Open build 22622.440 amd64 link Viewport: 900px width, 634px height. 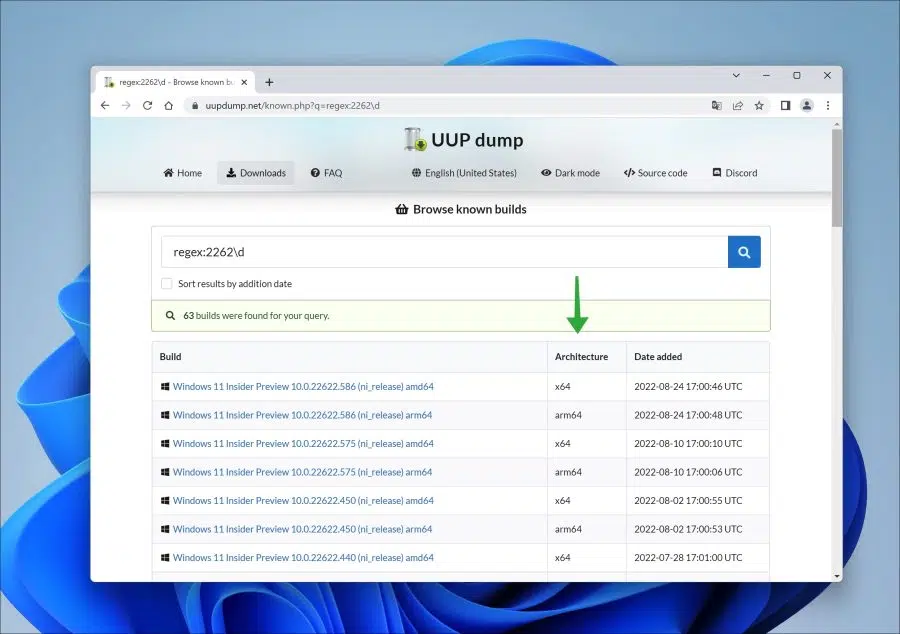[x=303, y=558]
